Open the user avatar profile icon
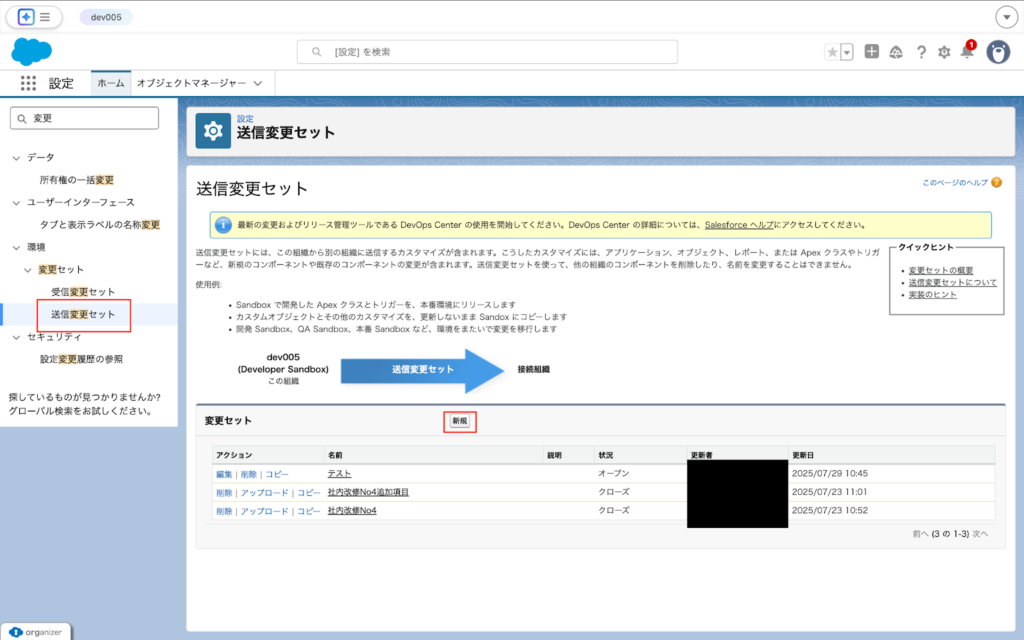Image resolution: width=1024 pixels, height=640 pixels. coord(998,53)
